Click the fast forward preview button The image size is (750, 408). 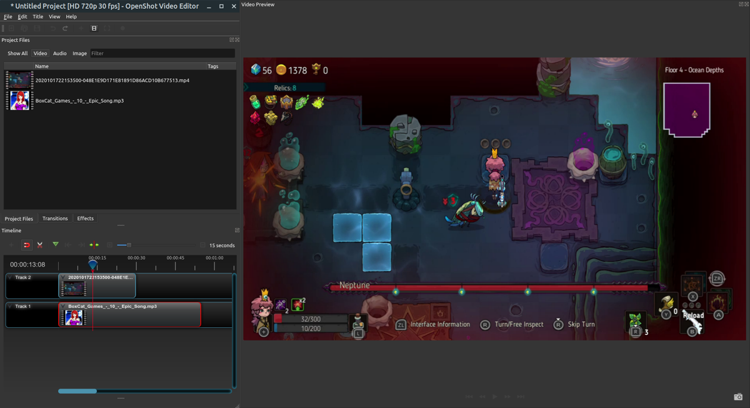point(507,396)
